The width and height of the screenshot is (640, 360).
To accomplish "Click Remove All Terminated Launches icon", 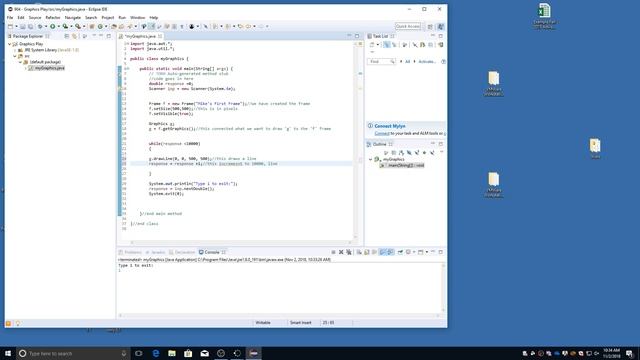I will 349,252.
